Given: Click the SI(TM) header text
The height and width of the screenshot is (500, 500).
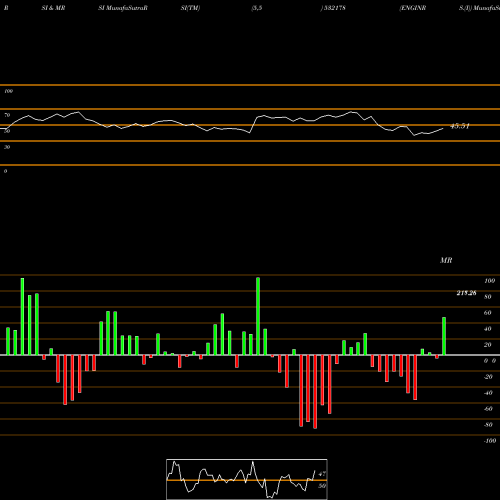Looking at the screenshot, I should pos(190,8).
